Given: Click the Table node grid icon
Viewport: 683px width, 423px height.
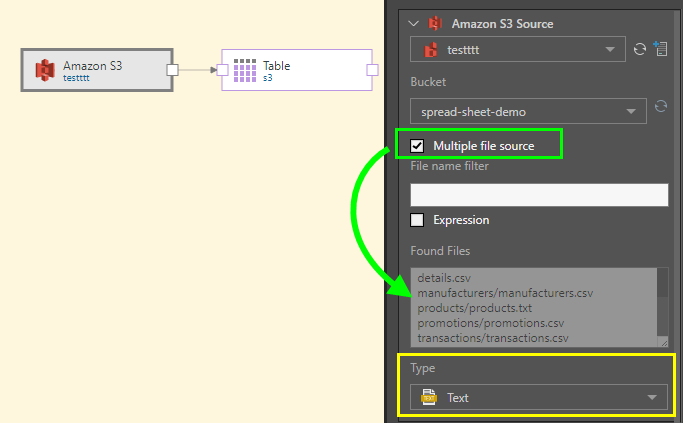Looking at the screenshot, I should 245,70.
